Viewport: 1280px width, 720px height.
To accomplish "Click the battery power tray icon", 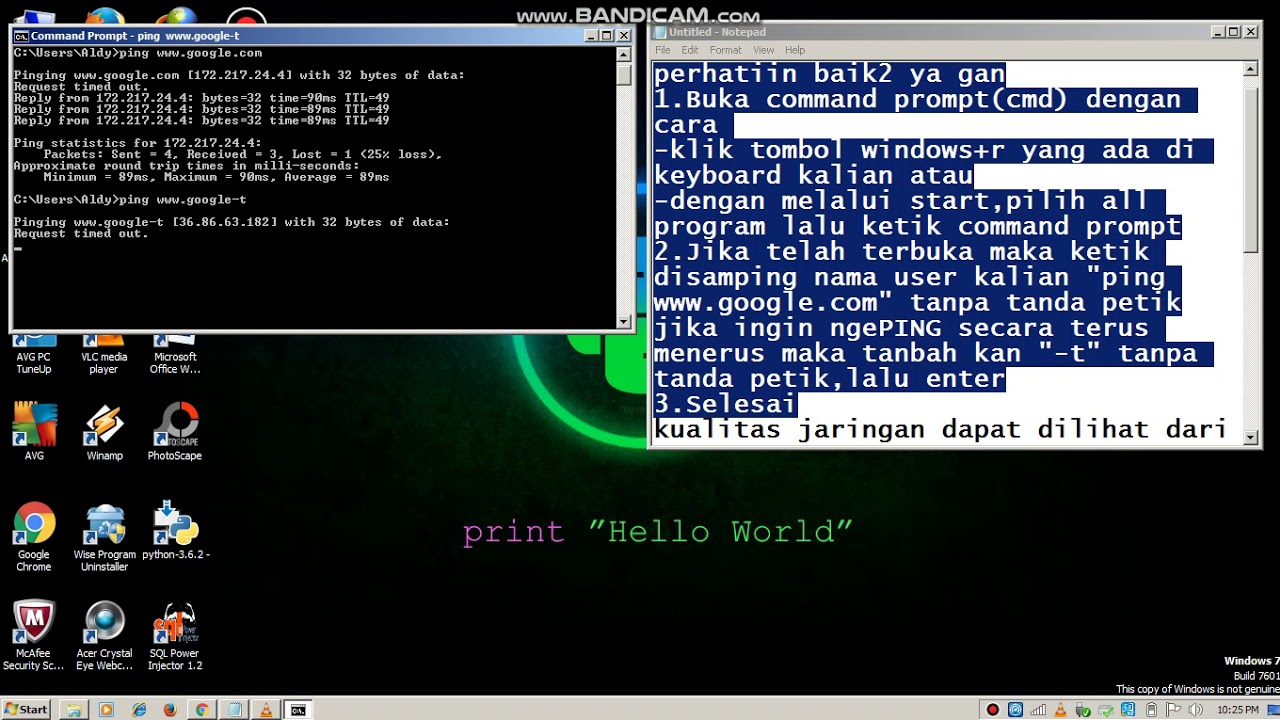I will pyautogui.click(x=1152, y=710).
